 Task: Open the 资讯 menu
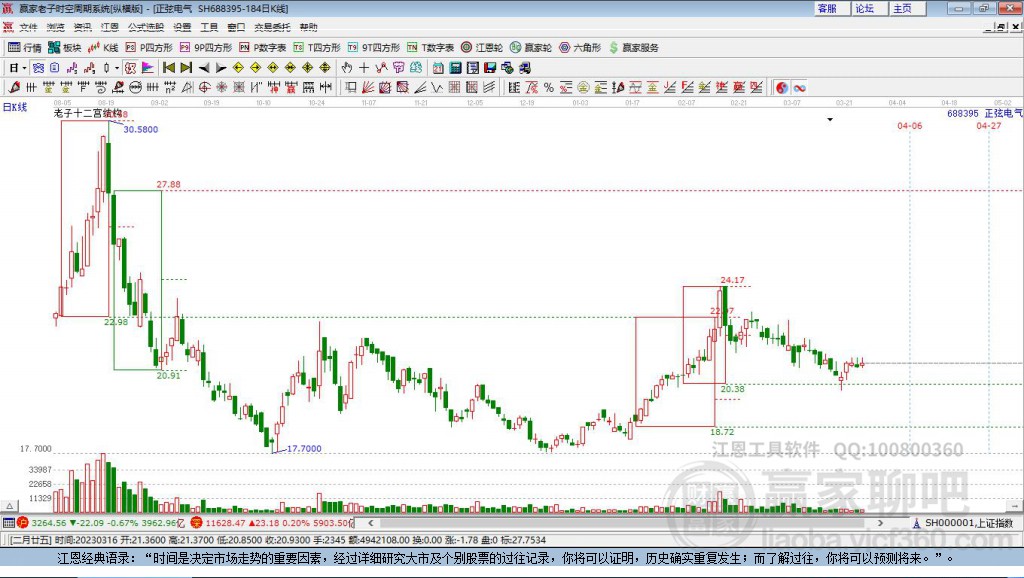(x=82, y=27)
